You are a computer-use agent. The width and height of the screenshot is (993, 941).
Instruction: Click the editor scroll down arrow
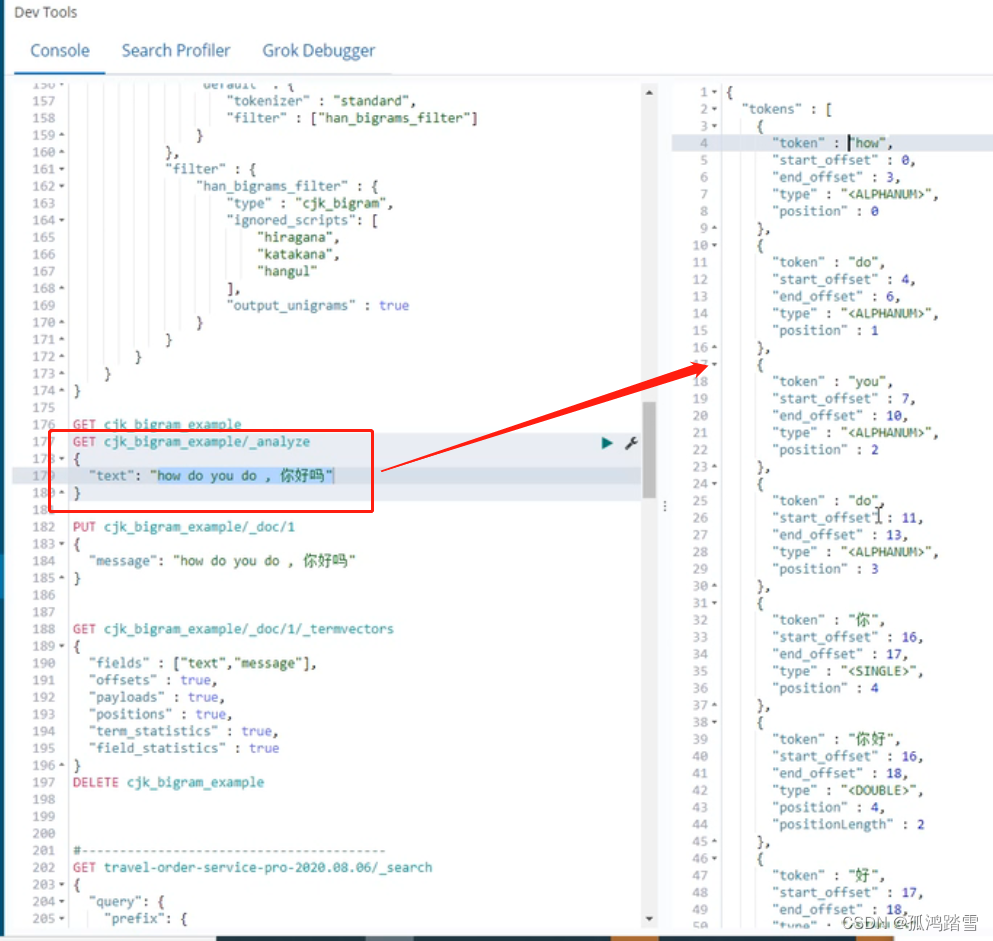649,919
